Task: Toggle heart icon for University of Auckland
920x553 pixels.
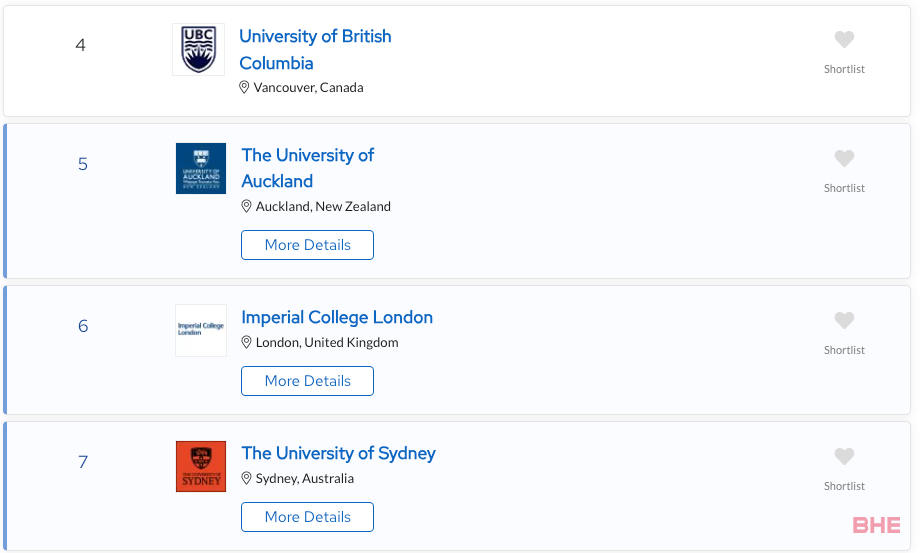Action: tap(844, 158)
